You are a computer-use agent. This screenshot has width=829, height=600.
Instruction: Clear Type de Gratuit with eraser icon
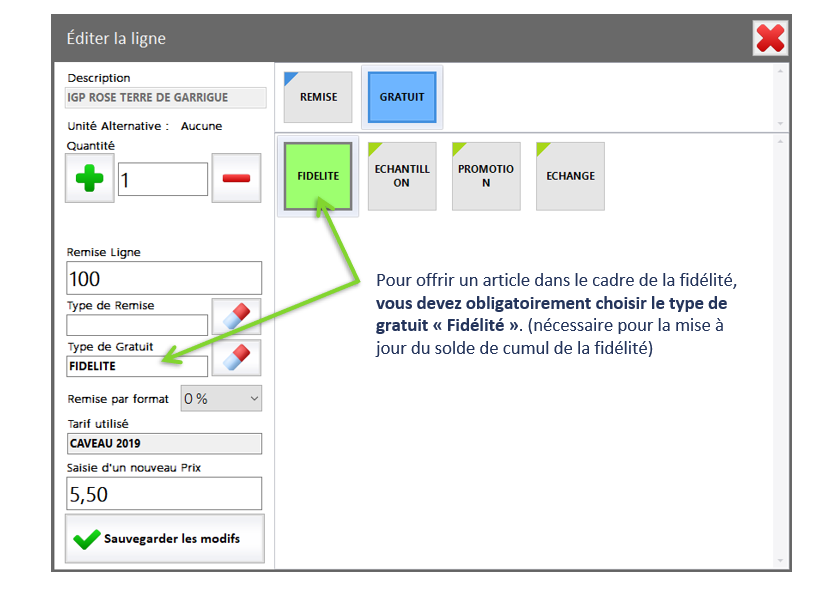coord(236,358)
